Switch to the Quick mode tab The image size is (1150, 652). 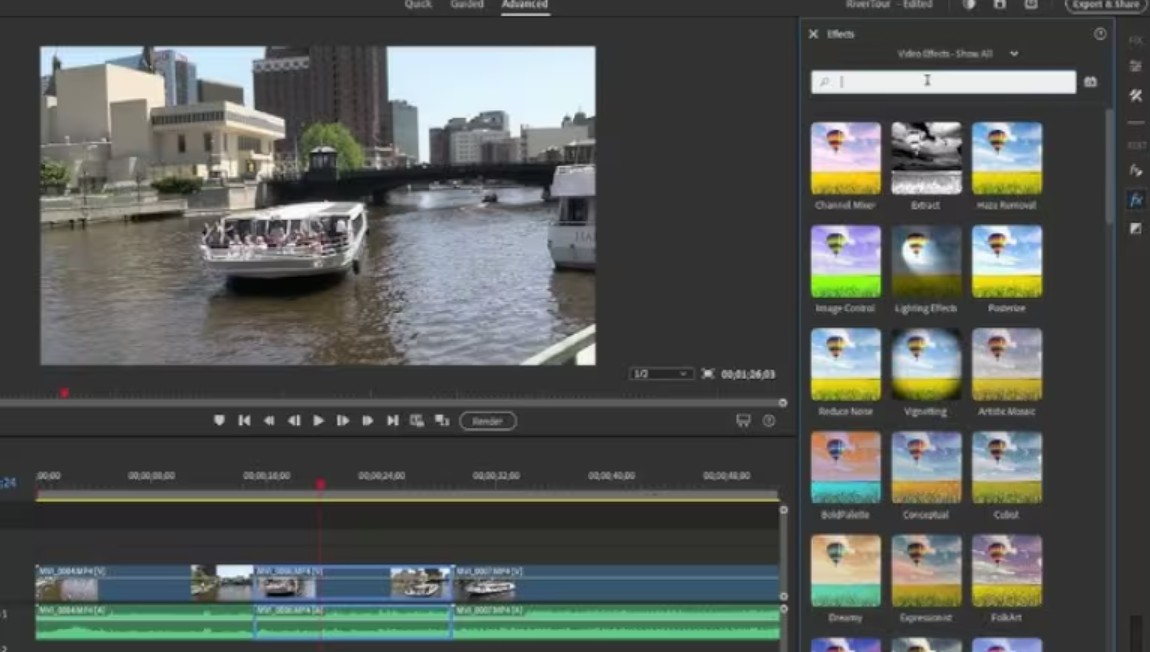[x=418, y=5]
